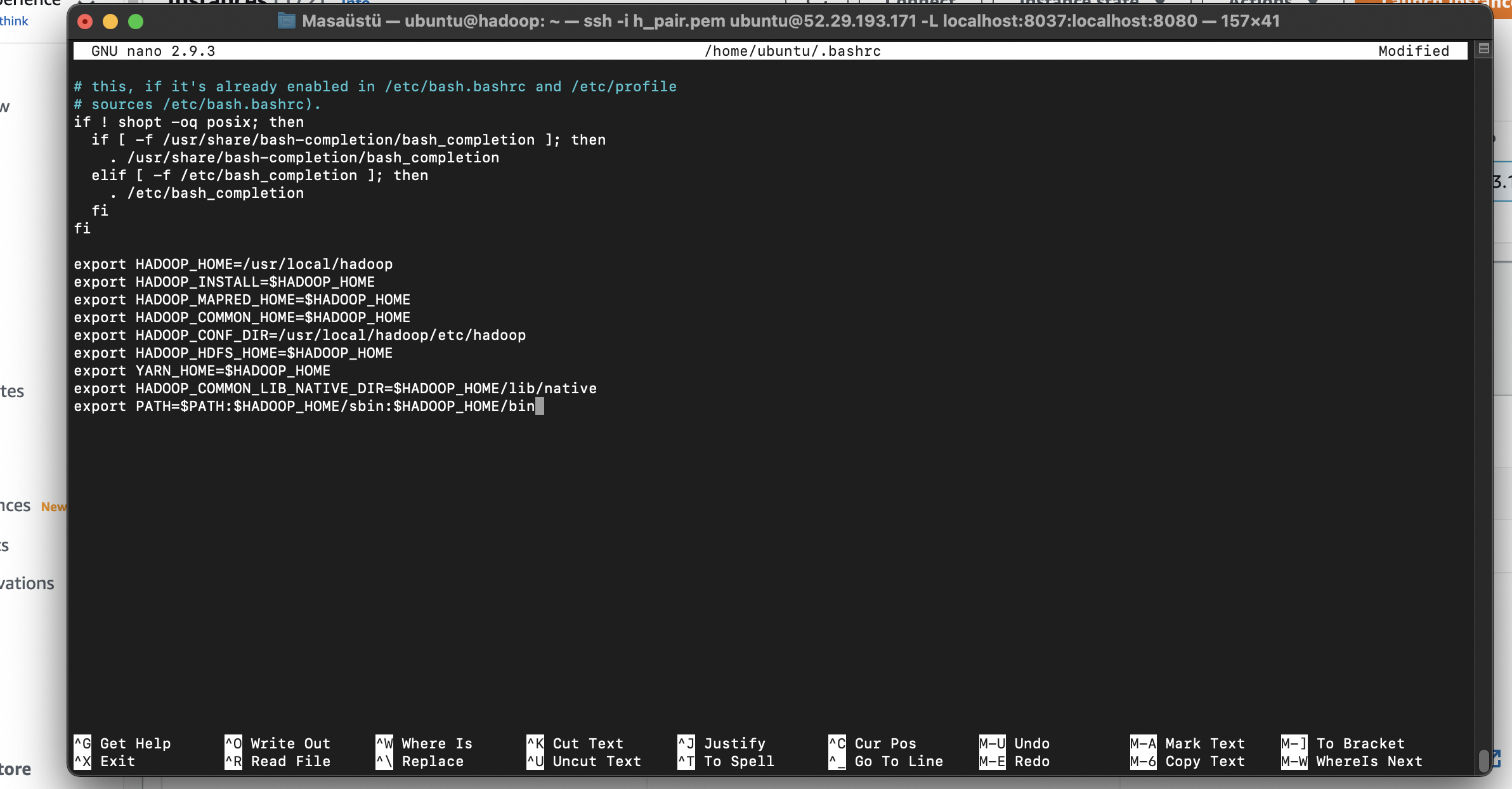The image size is (1512, 789).
Task: Click the M-U Undo shortcut key
Action: (x=992, y=743)
